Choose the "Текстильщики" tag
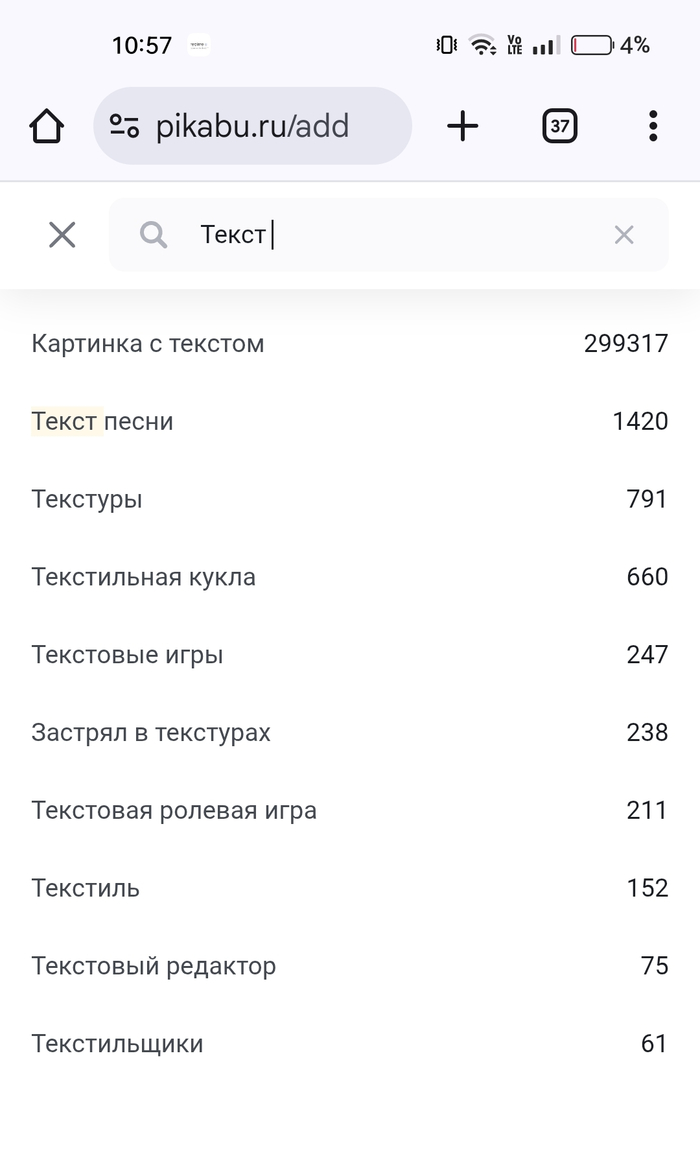The image size is (700, 1154). 117,1044
